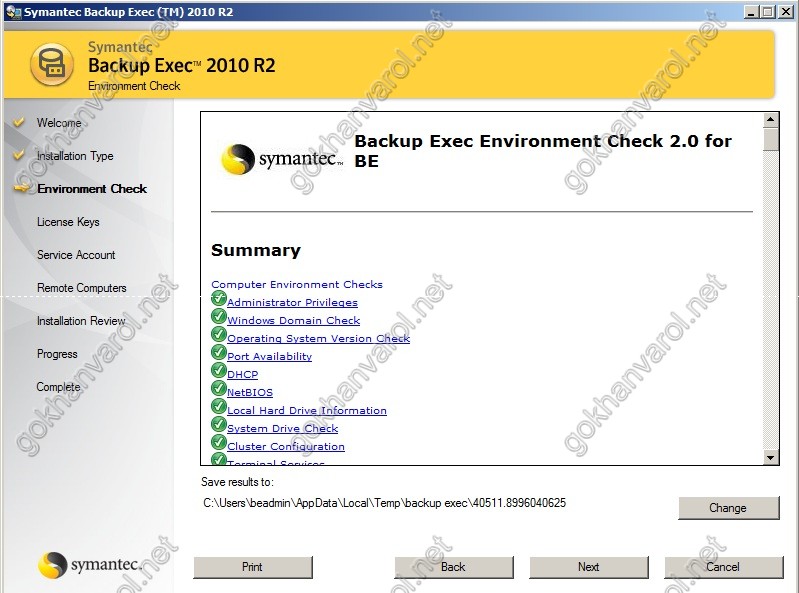Open the Operating System Version Check link
The image size is (799, 593).
(318, 339)
